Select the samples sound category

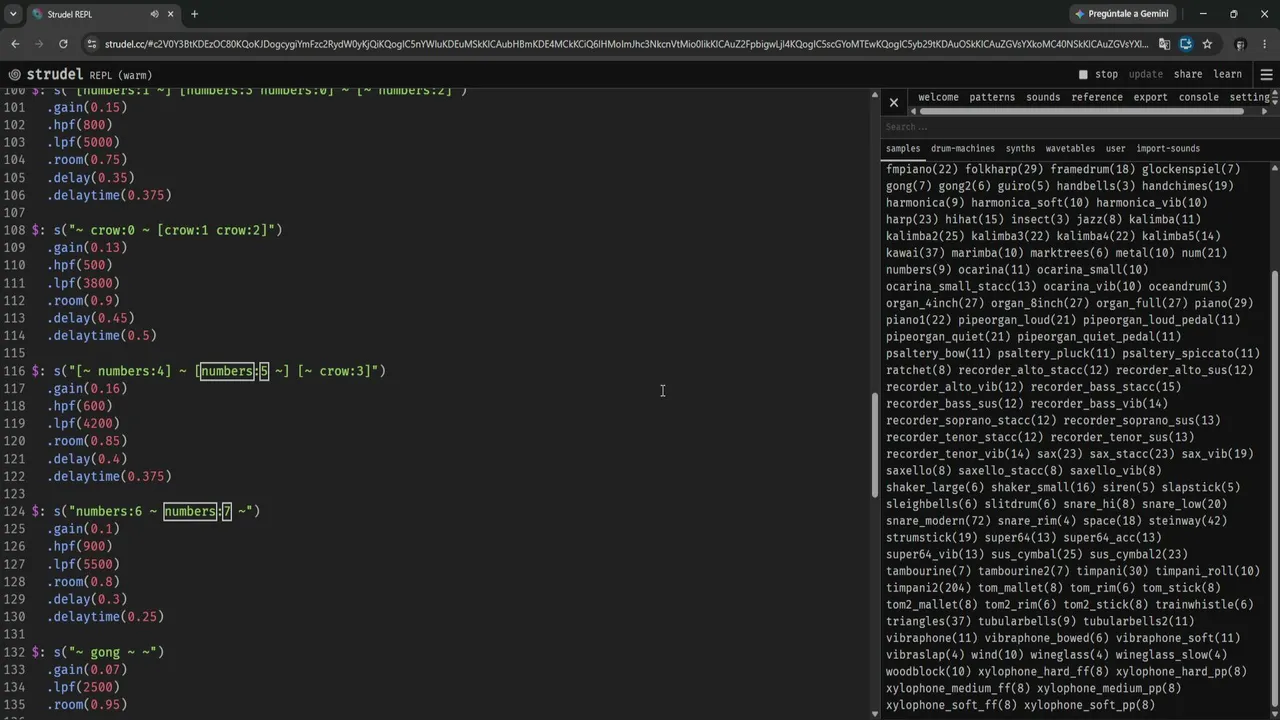tap(903, 149)
